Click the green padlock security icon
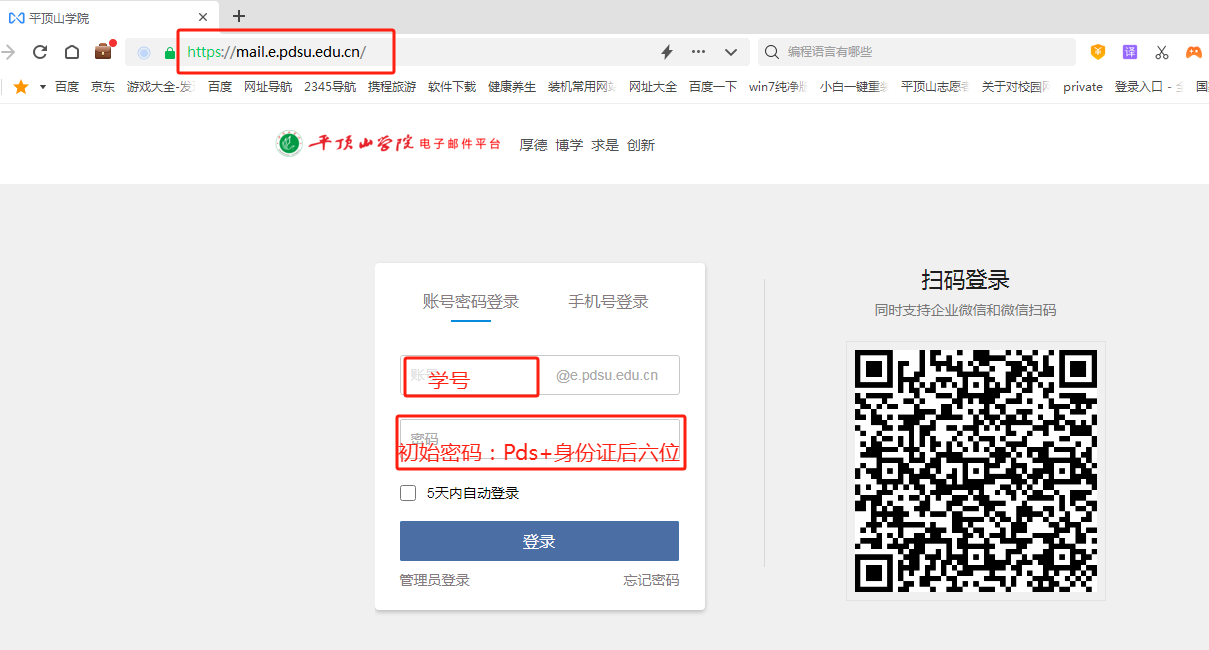This screenshot has height=650, width=1209. click(170, 52)
